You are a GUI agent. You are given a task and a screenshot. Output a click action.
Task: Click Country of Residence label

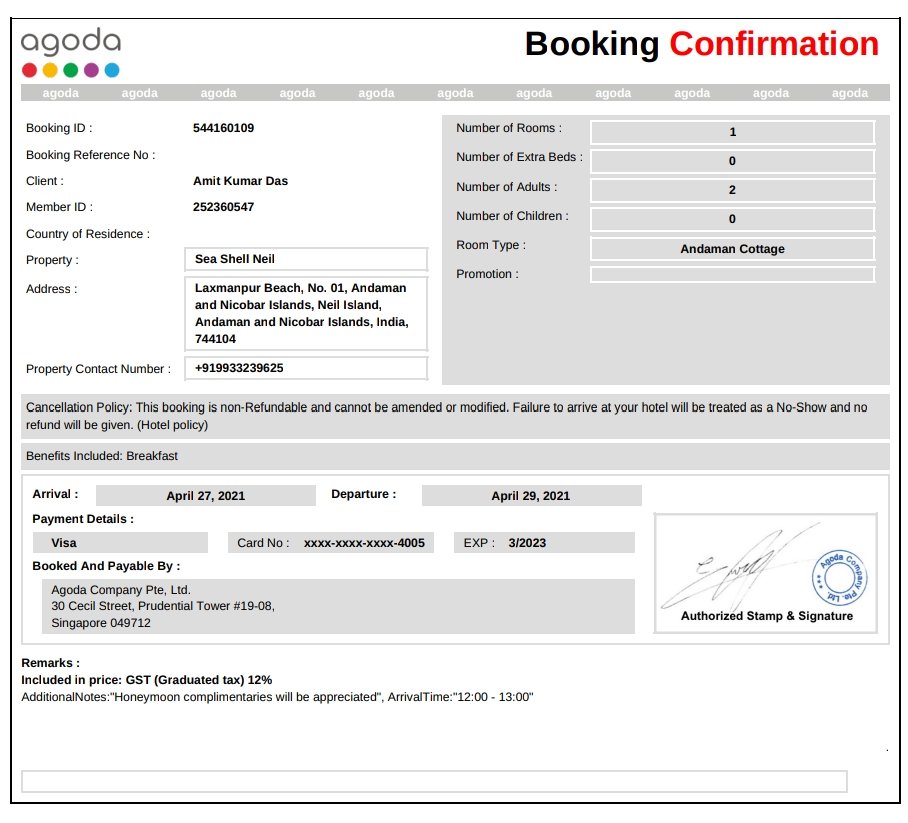click(87, 233)
